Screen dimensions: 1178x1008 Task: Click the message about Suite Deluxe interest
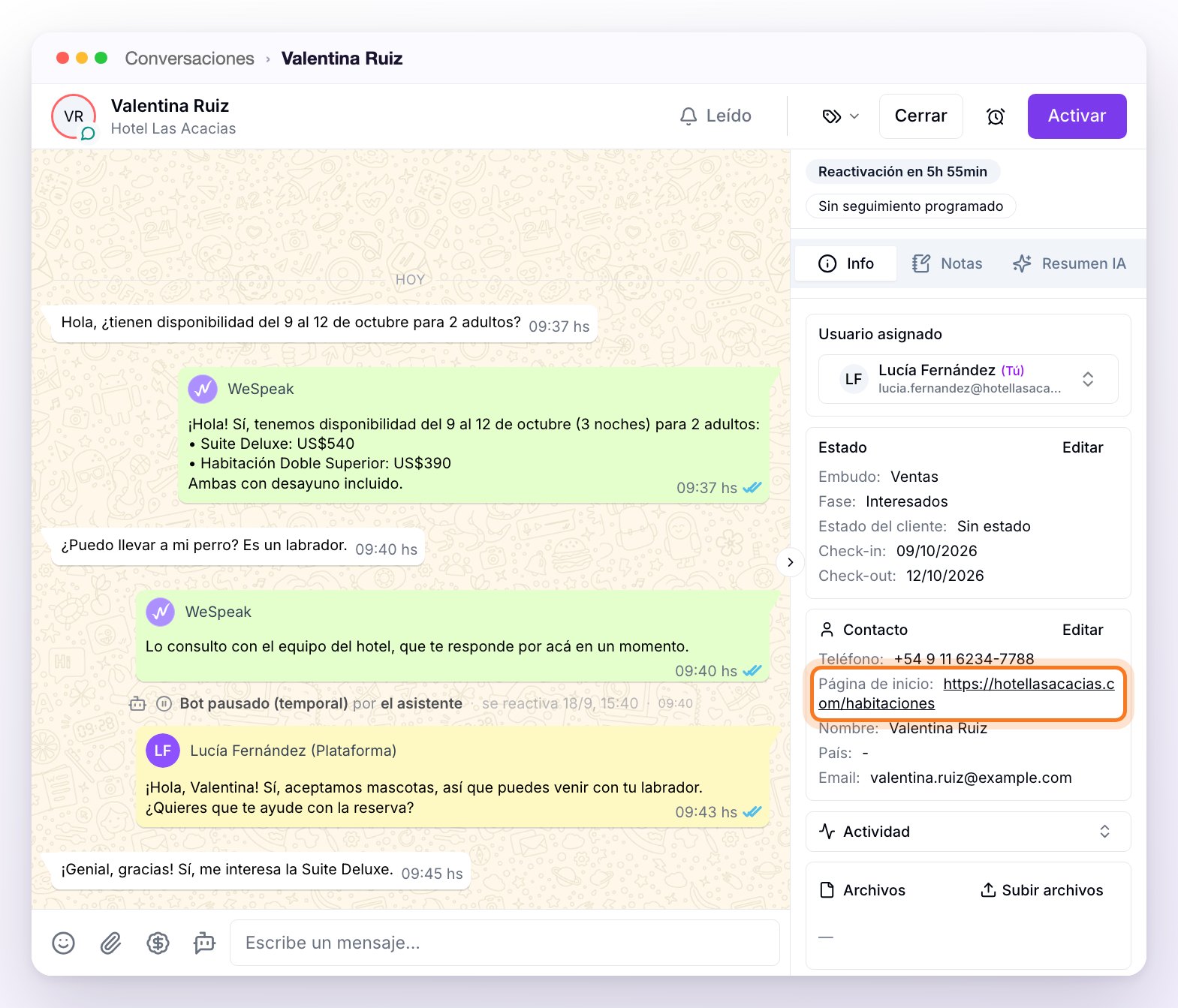(x=261, y=871)
